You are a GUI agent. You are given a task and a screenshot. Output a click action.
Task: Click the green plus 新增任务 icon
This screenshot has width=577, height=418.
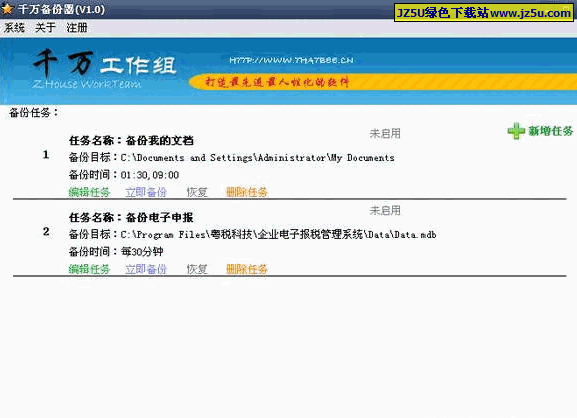(x=516, y=131)
